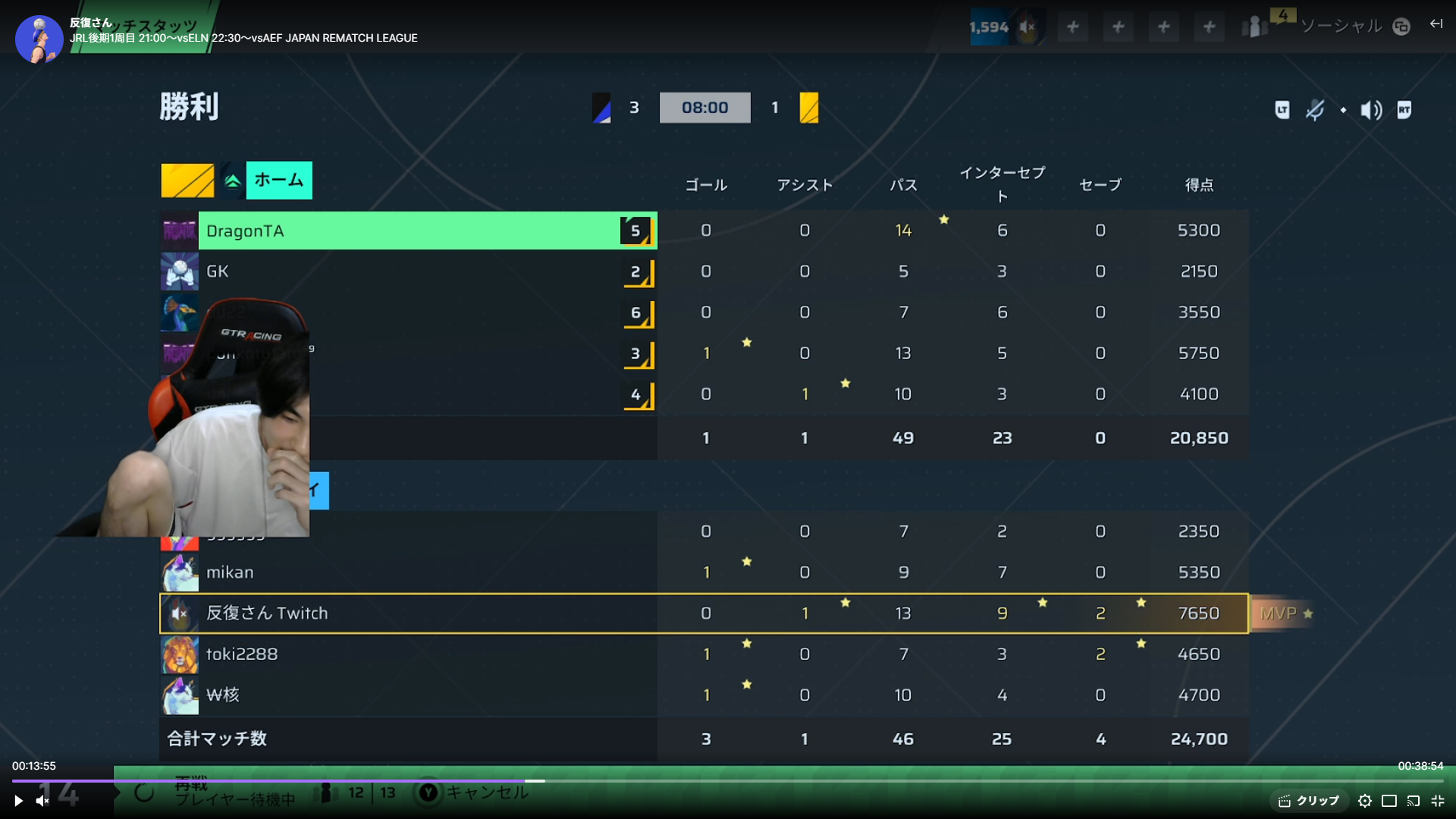1456x819 pixels.
Task: Click the toki2288 lion avatar
Action: [180, 654]
